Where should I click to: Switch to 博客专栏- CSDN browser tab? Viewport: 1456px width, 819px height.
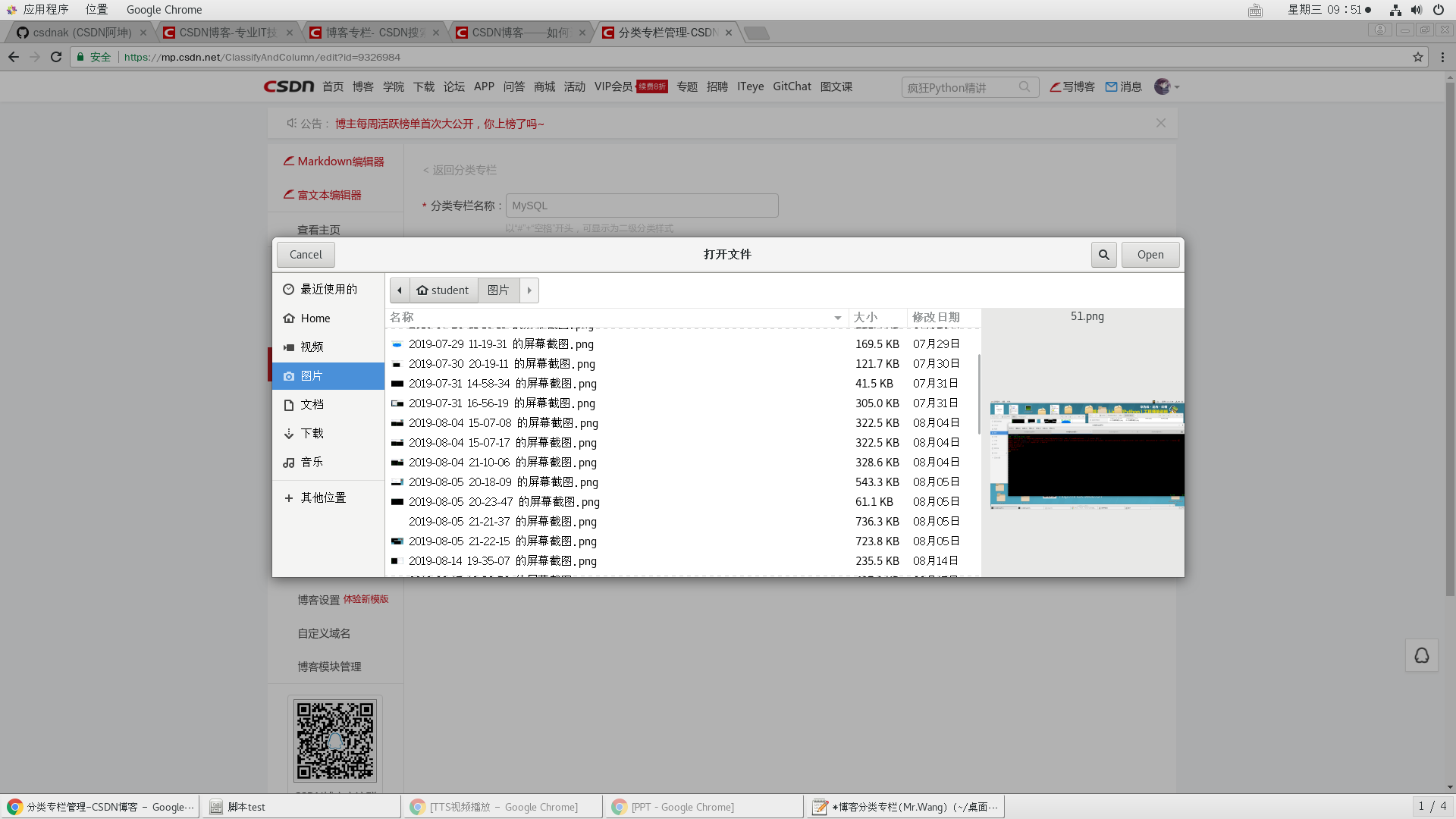[375, 33]
